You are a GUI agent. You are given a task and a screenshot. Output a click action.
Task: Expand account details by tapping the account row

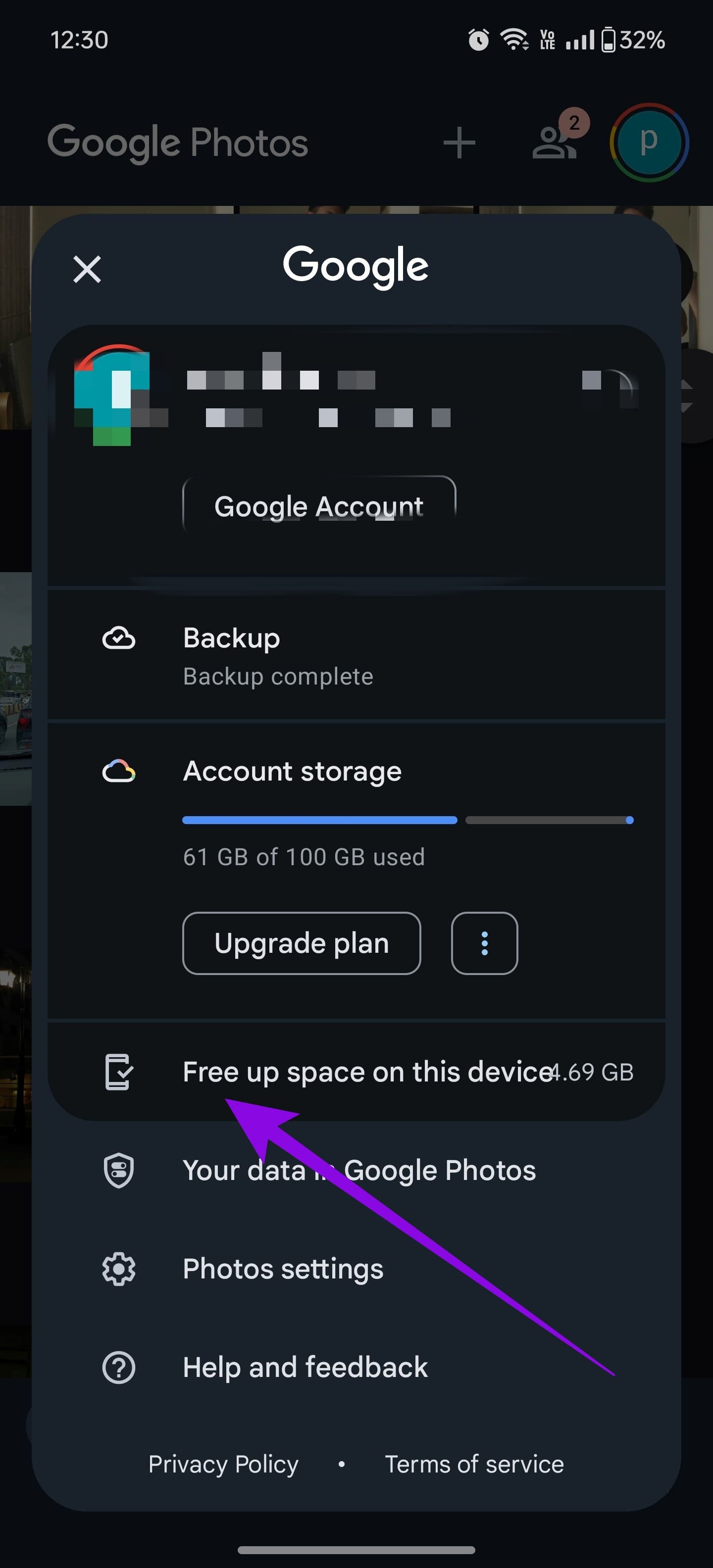[356, 395]
